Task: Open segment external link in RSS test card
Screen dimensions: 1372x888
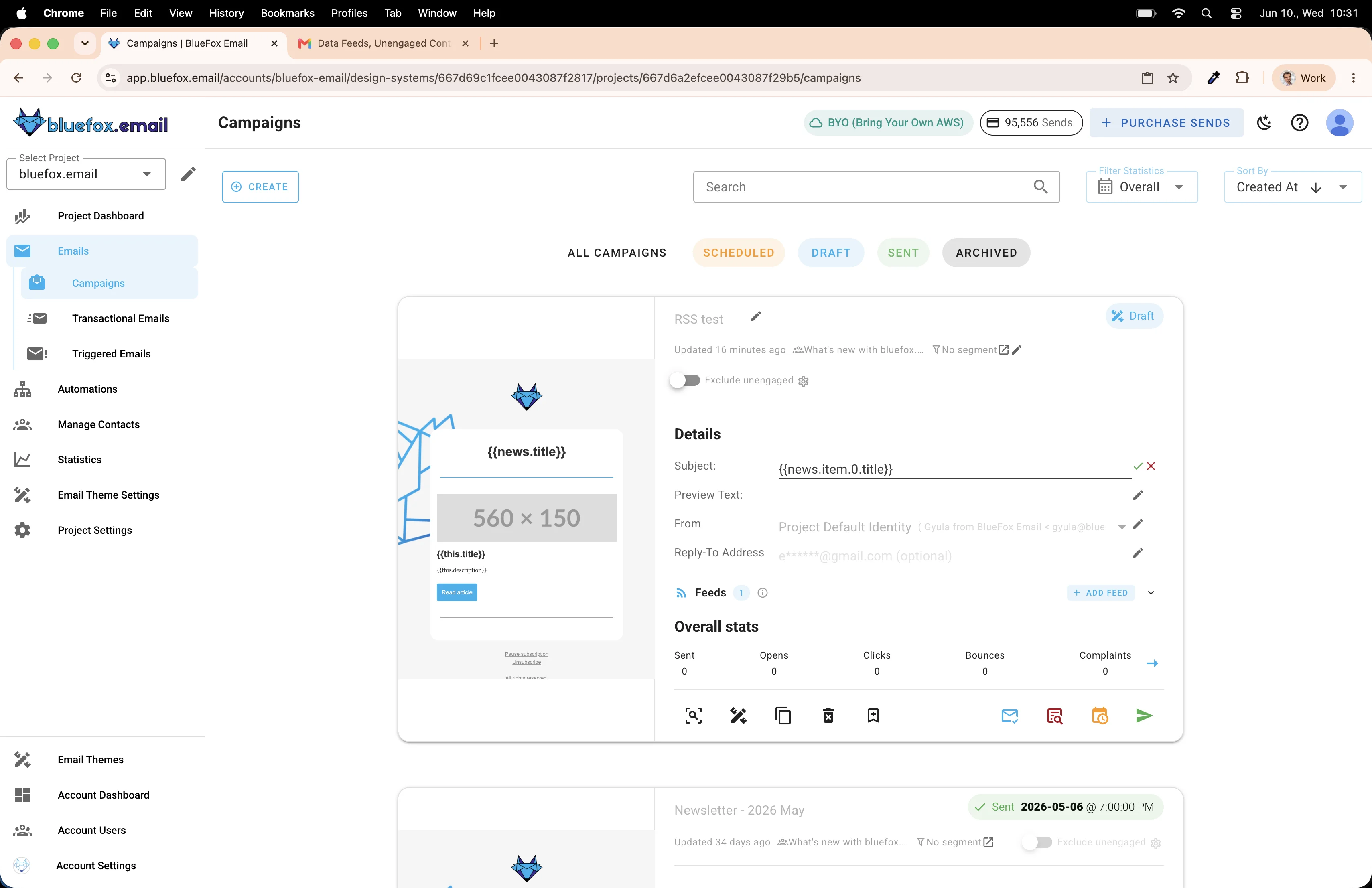Action: click(x=1004, y=350)
